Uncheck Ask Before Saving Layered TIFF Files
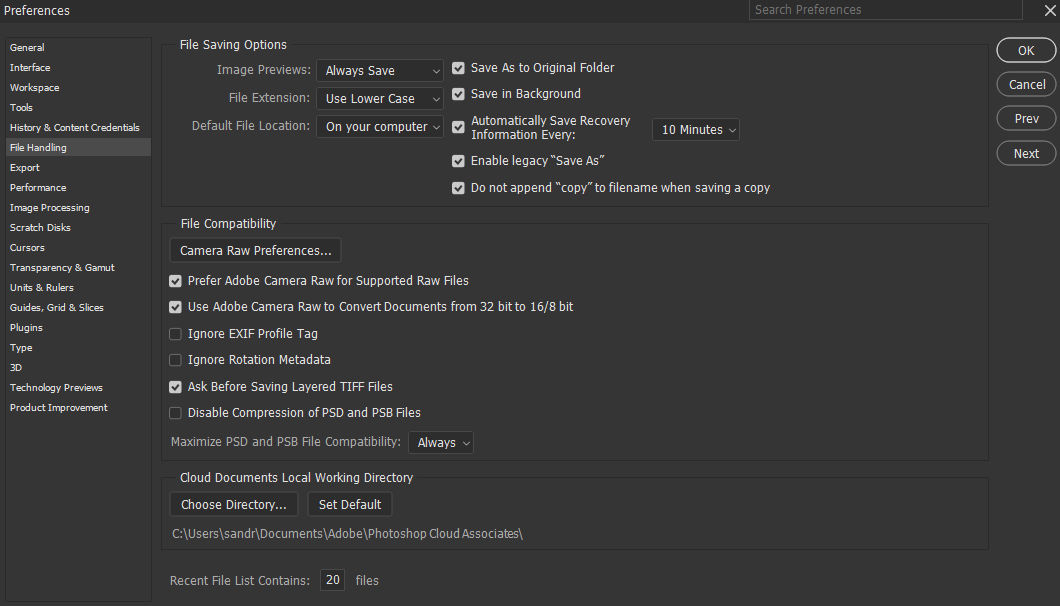Viewport: 1060px width, 606px height. 175,386
